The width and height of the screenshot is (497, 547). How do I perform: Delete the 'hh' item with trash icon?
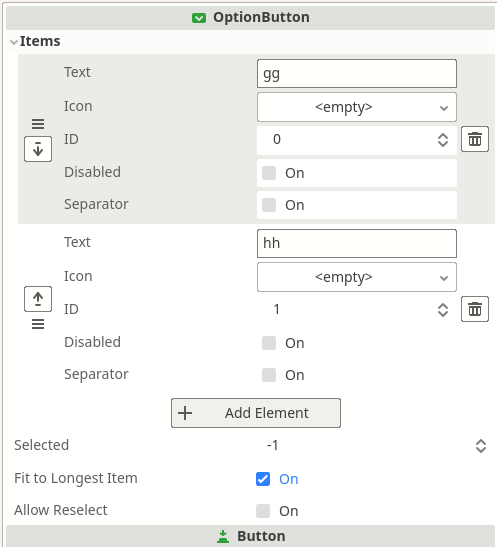475,309
